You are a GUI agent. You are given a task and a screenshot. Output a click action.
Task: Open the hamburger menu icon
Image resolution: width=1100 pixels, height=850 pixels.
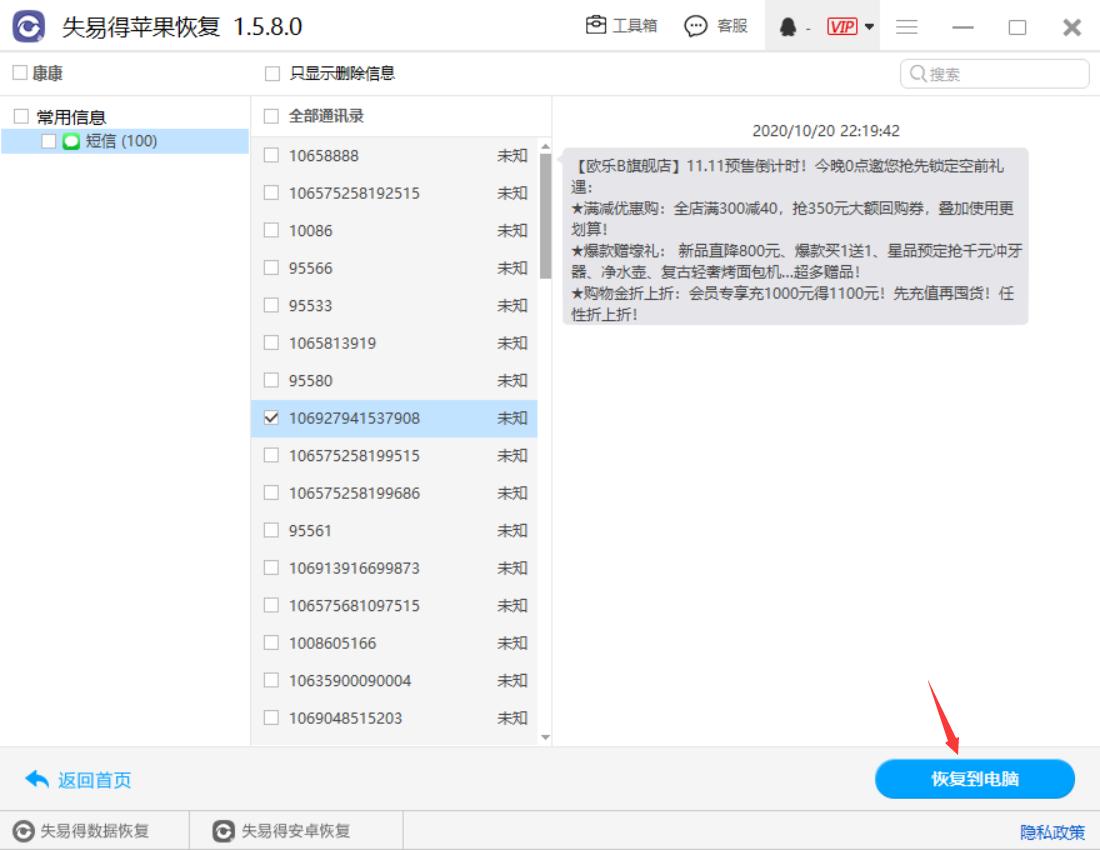[906, 26]
